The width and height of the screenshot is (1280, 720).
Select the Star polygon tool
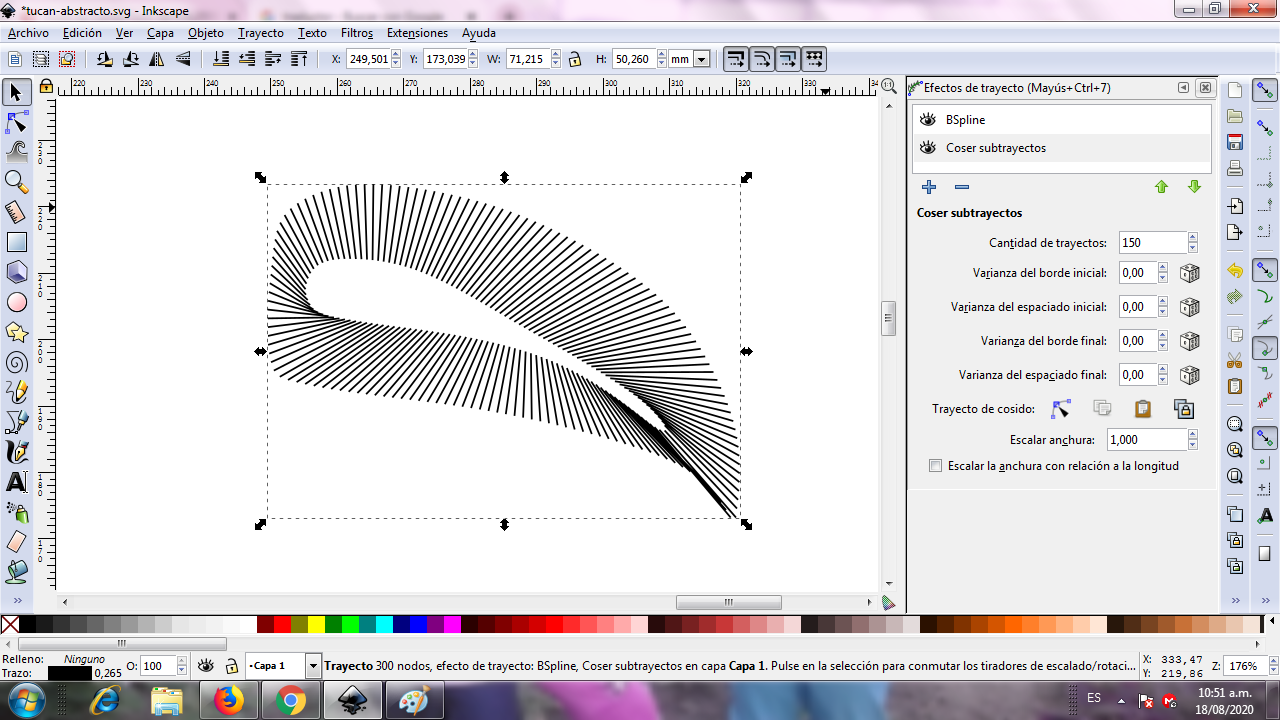(16, 332)
